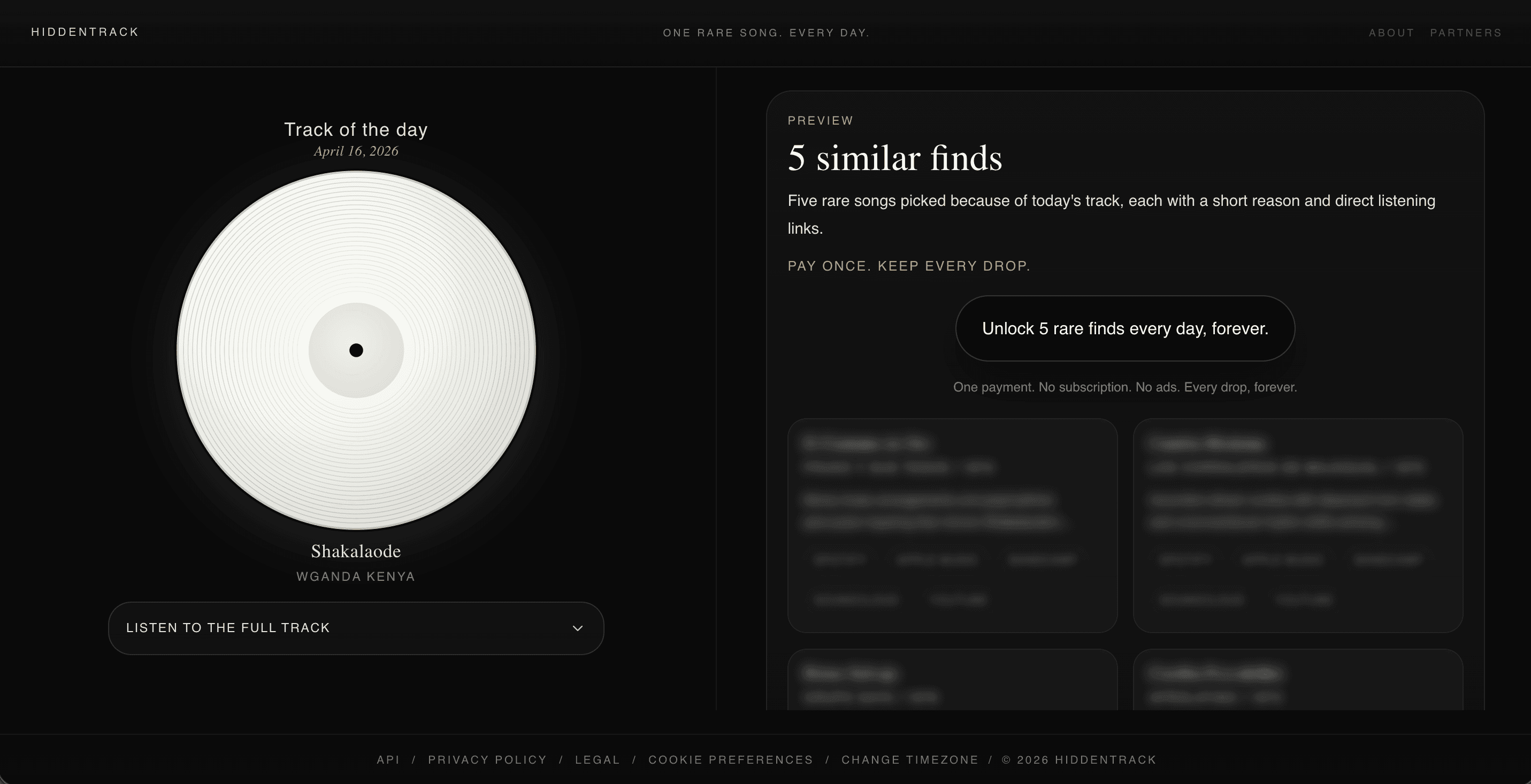
Task: Click the bottom-right blurred find card
Action: click(x=1297, y=681)
